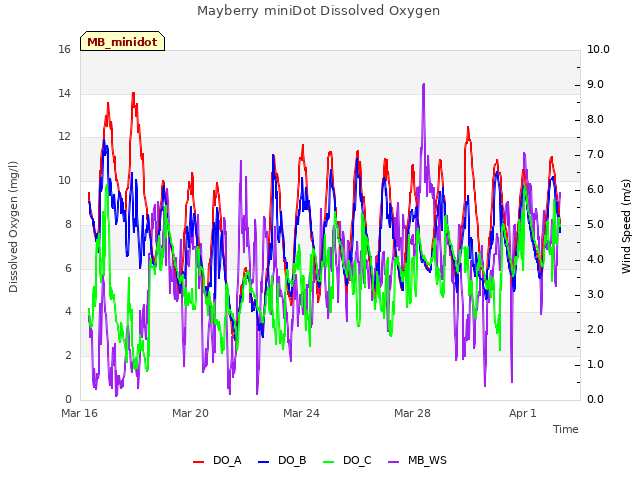Click the Mar 20 x-axis tick label
The width and height of the screenshot is (640, 480).
pos(190,413)
